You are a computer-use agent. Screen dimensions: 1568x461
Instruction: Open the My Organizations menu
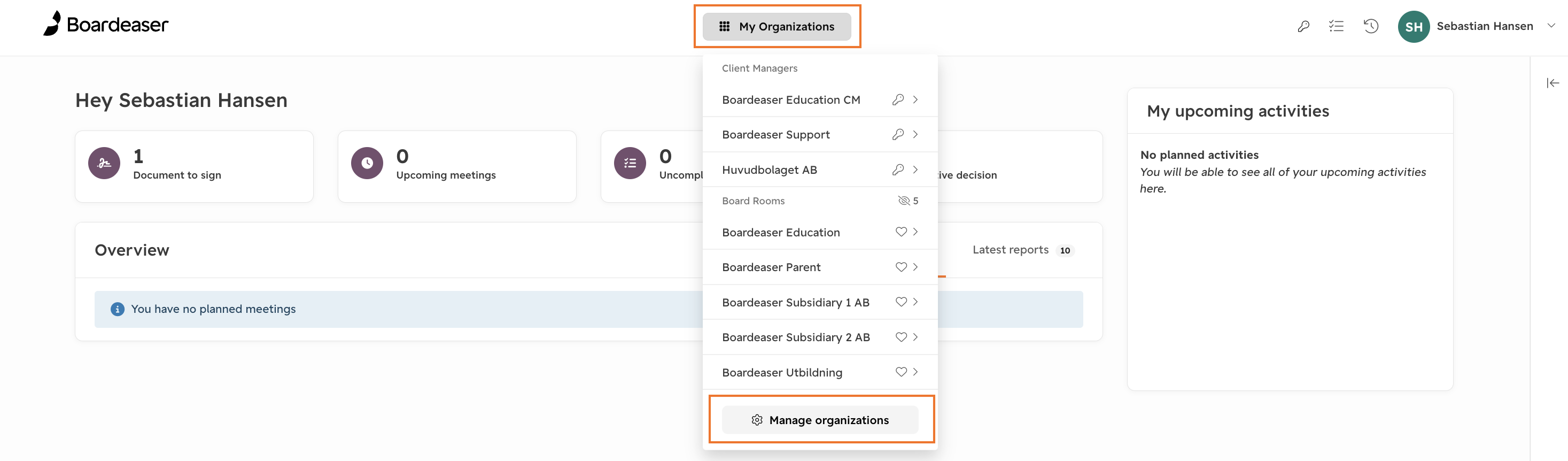pyautogui.click(x=777, y=26)
